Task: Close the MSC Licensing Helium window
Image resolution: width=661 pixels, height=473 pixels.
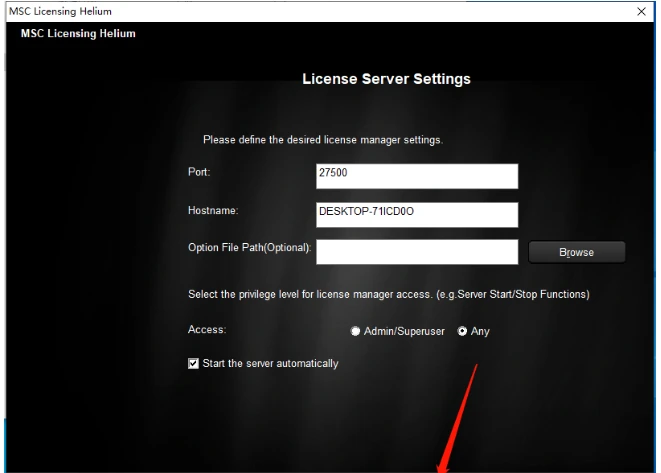Action: 641,11
